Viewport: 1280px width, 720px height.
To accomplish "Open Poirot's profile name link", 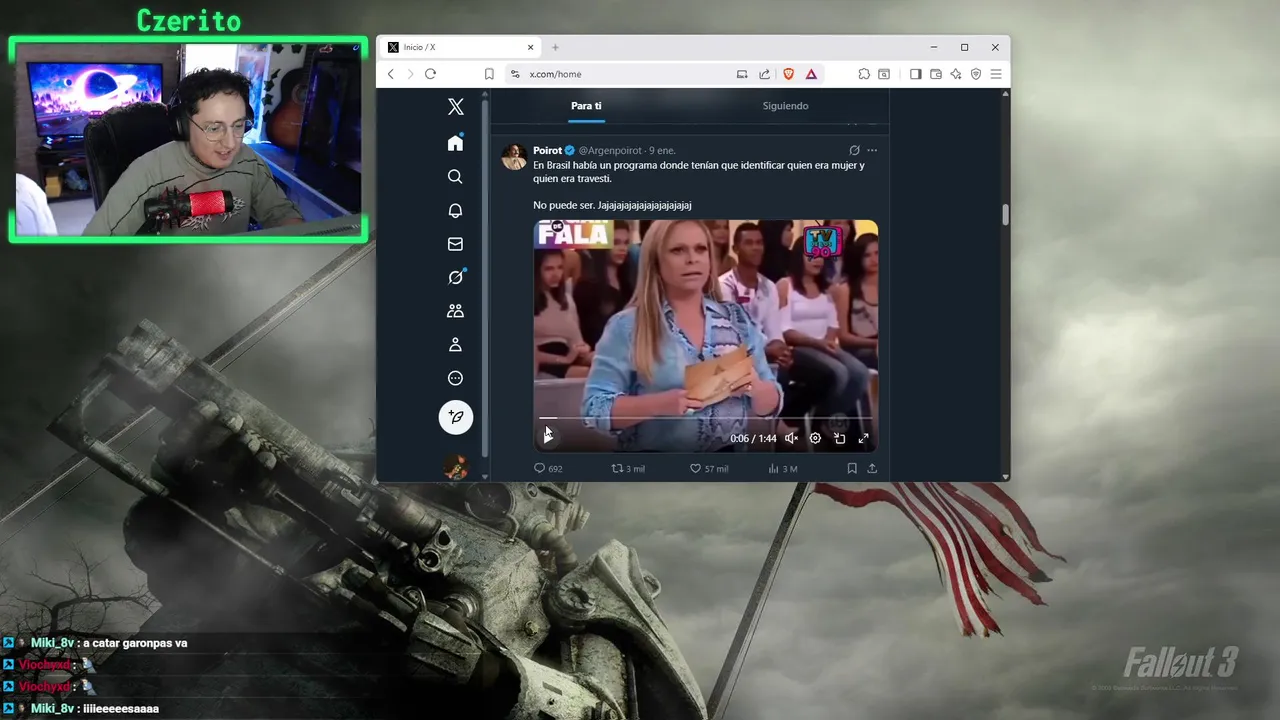I will tap(547, 151).
